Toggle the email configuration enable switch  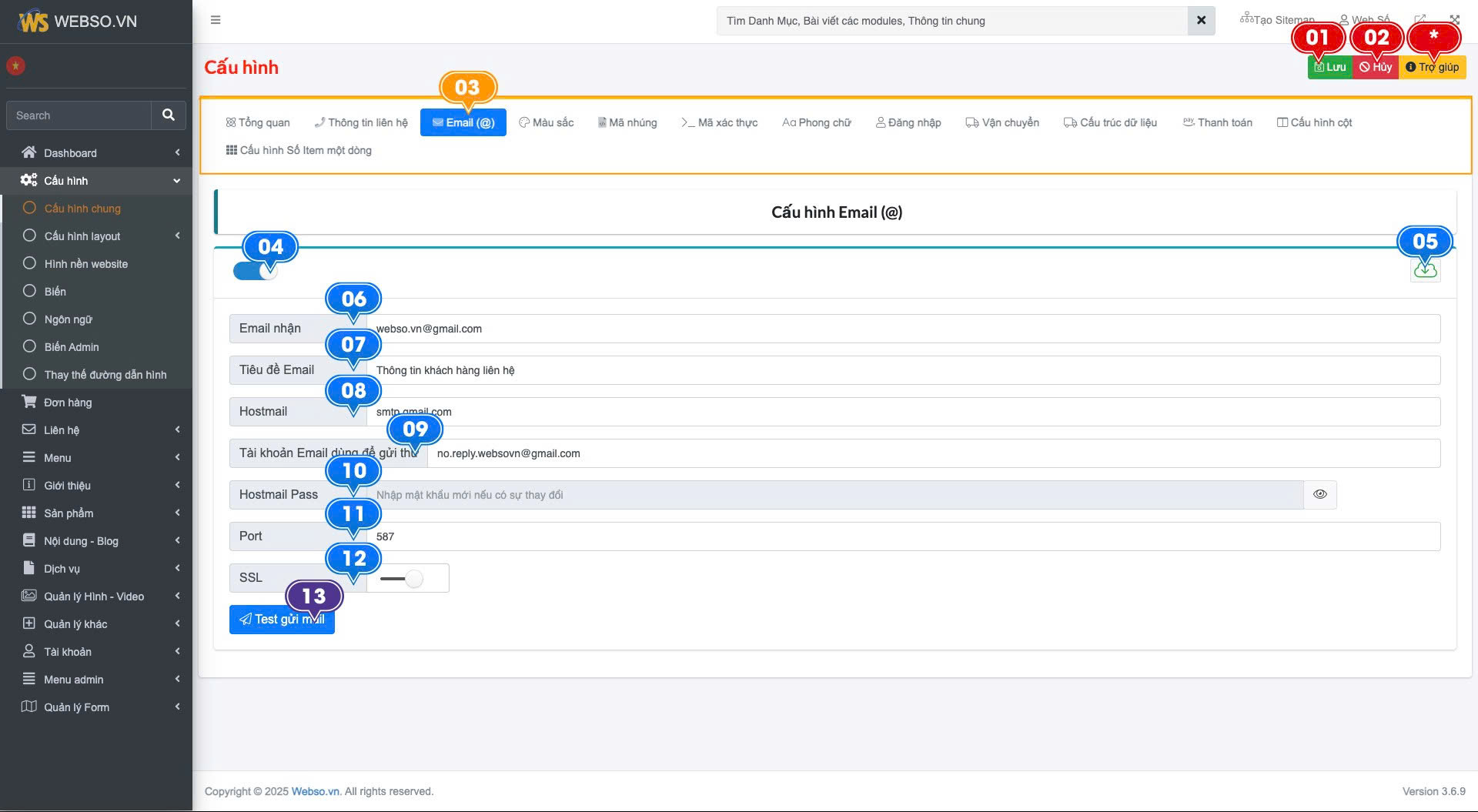tap(255, 271)
